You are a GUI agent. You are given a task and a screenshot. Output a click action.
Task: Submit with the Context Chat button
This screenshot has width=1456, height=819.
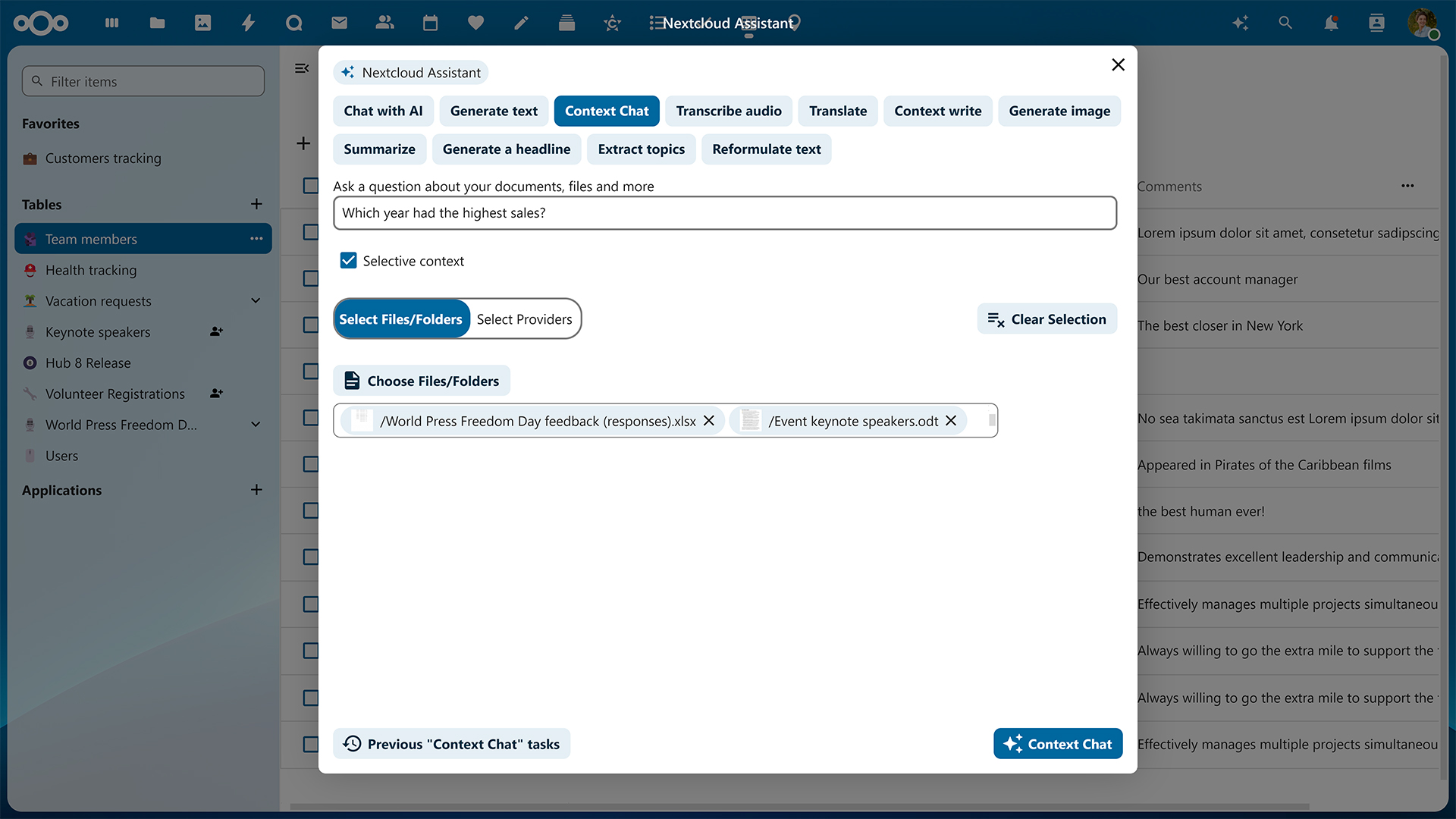1057,744
